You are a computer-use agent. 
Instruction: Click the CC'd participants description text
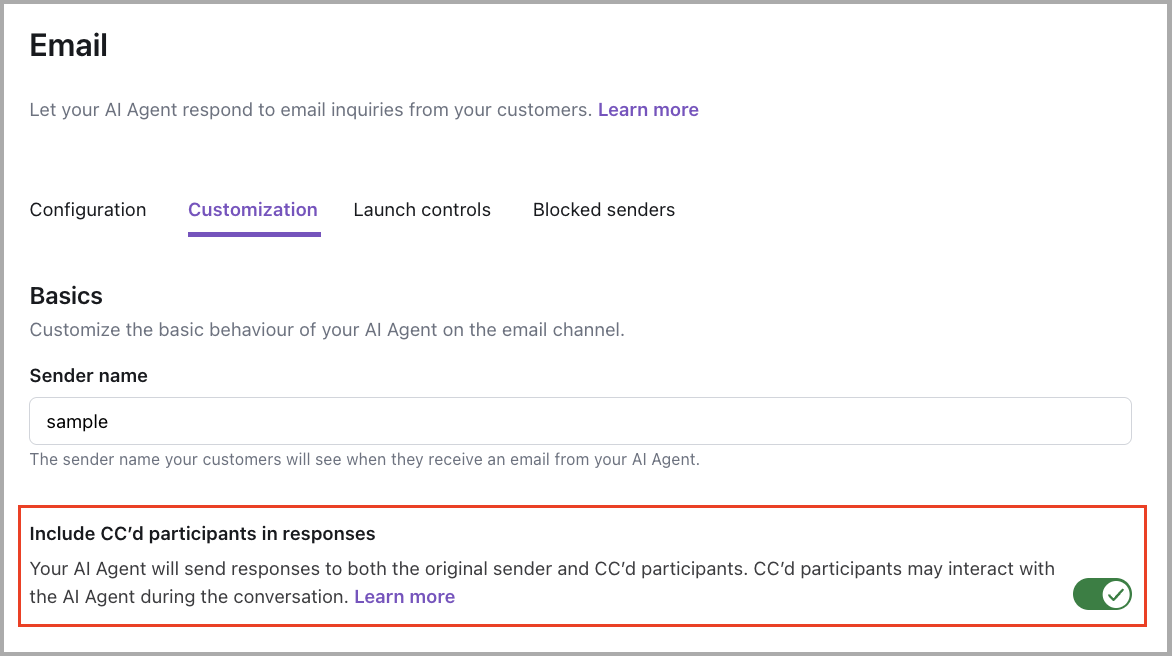pos(542,568)
